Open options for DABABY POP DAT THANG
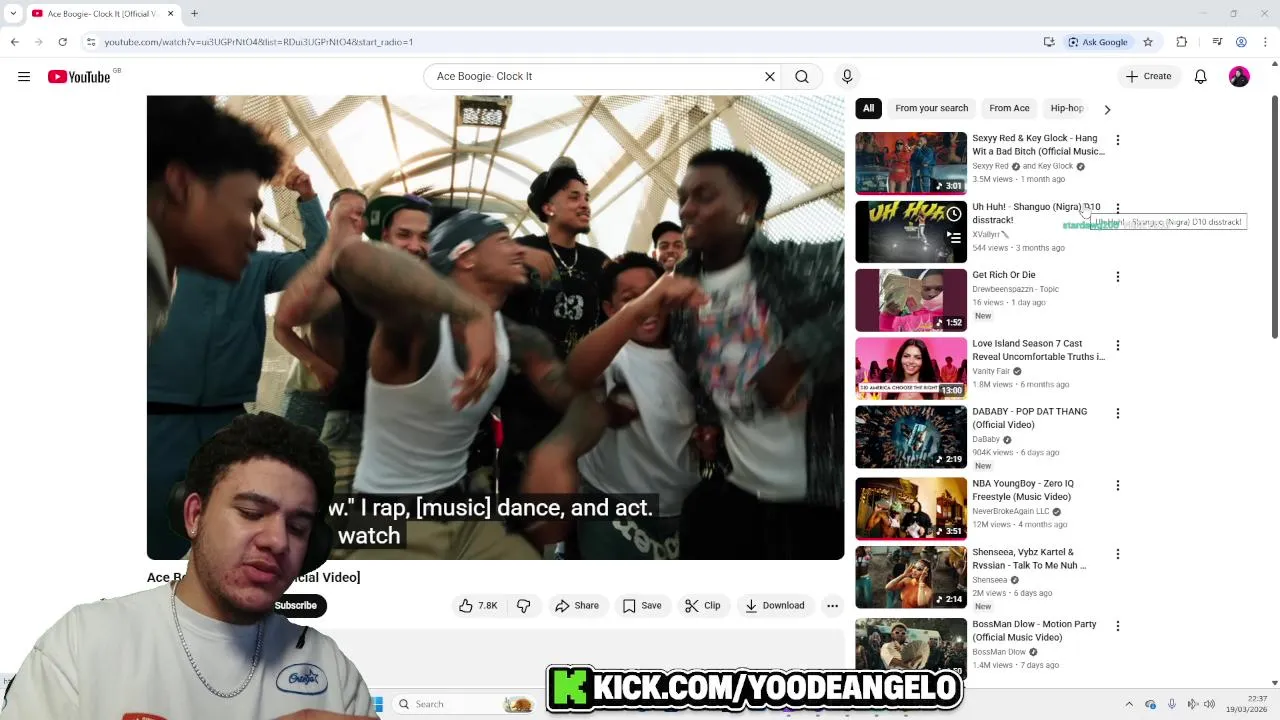 click(x=1118, y=414)
